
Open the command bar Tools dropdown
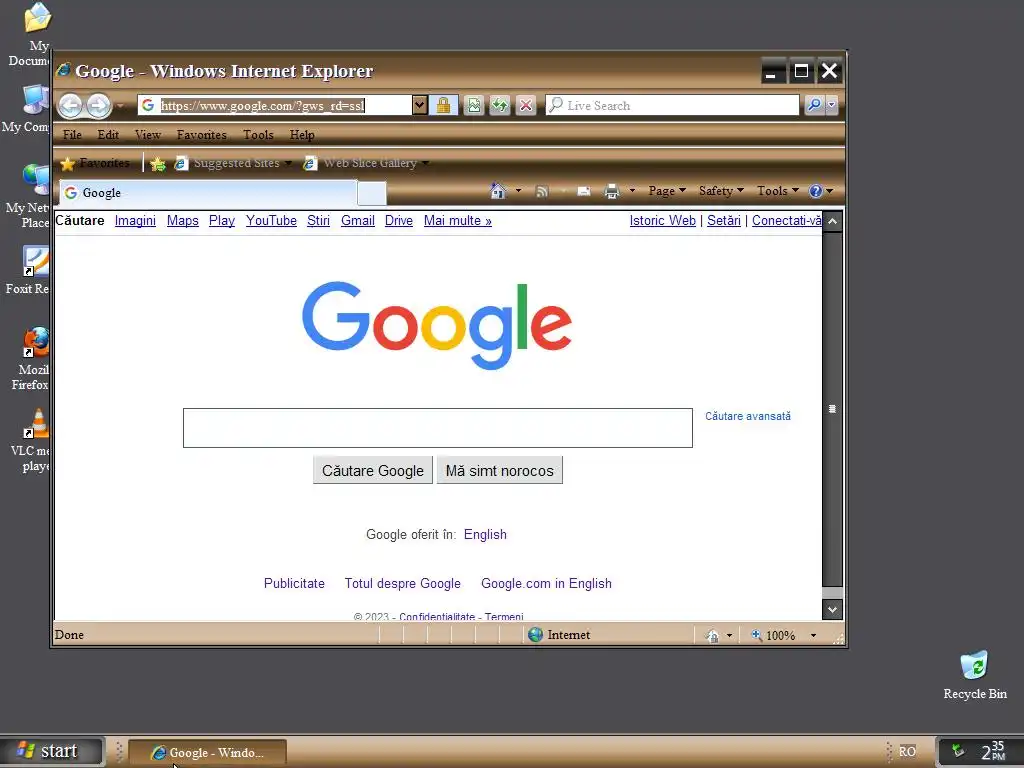pyautogui.click(x=777, y=191)
